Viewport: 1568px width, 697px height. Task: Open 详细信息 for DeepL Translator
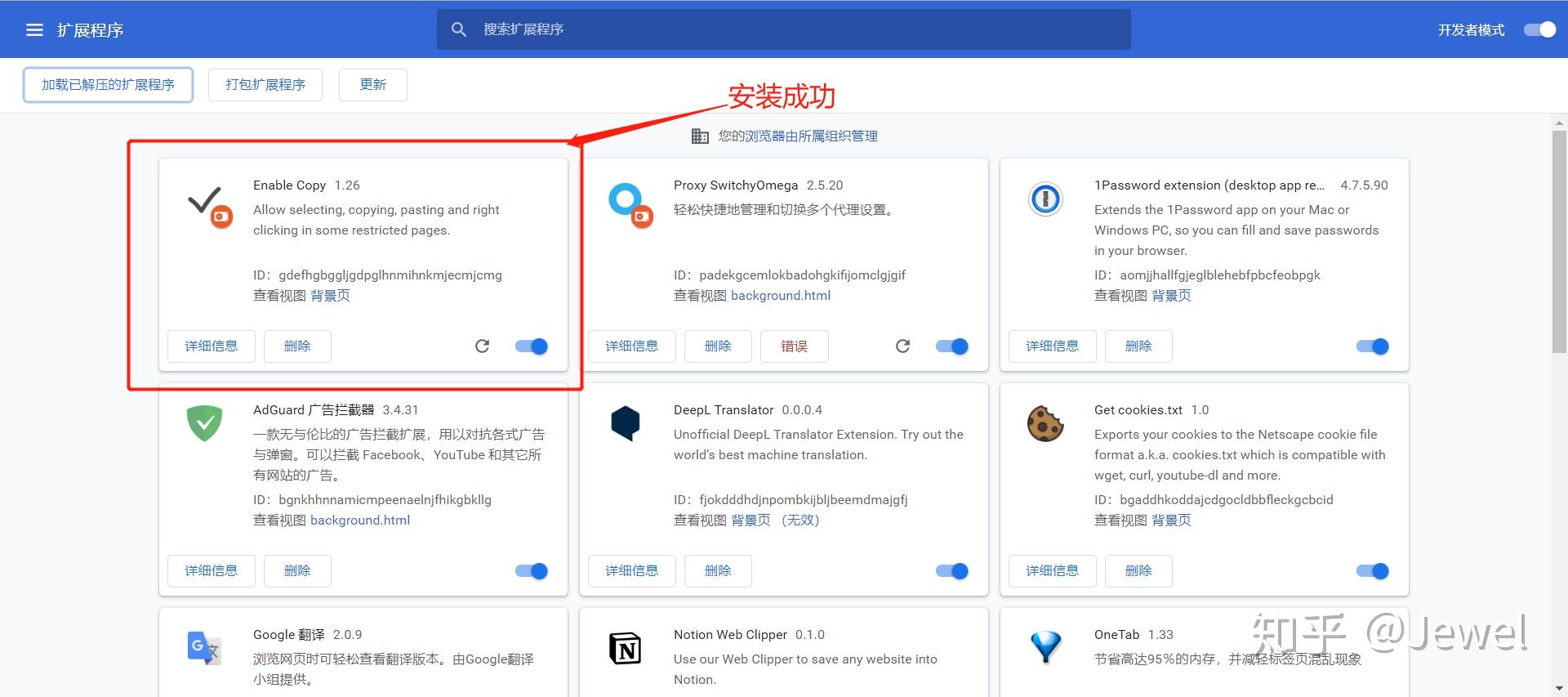click(632, 571)
